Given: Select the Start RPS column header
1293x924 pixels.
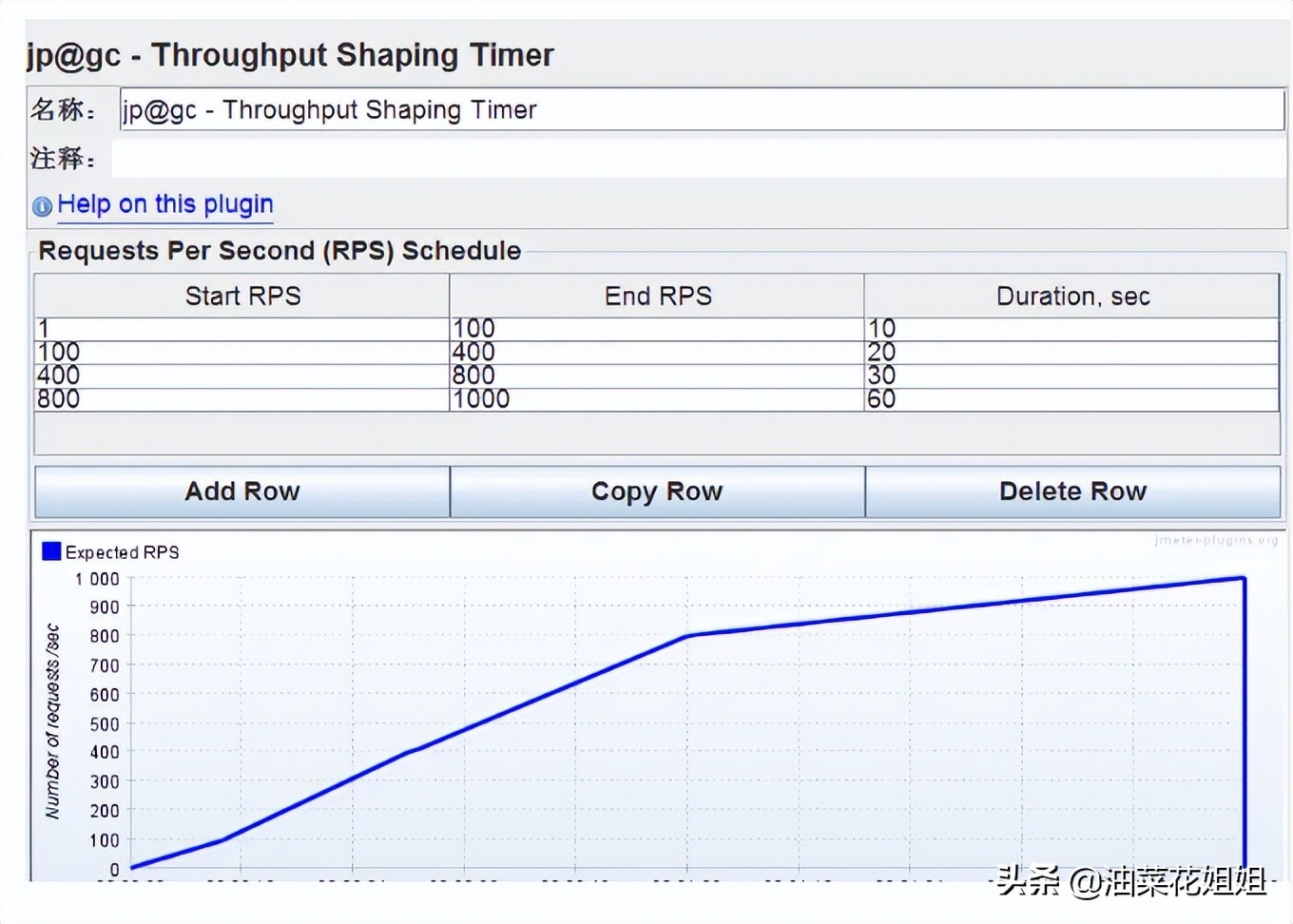Looking at the screenshot, I should pos(242,296).
